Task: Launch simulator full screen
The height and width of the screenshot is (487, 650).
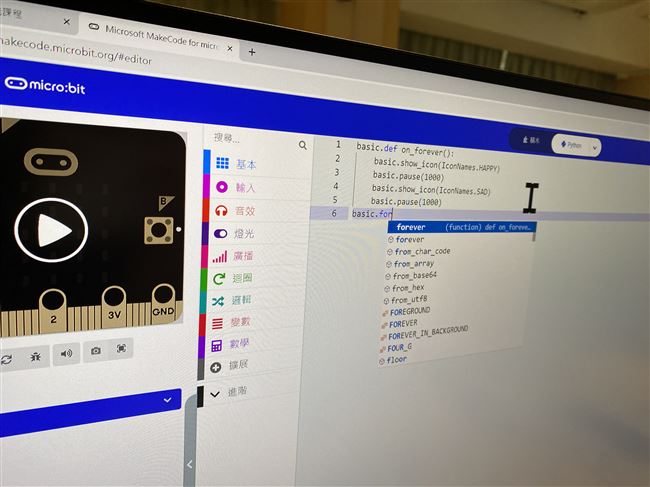Action: pos(121,348)
